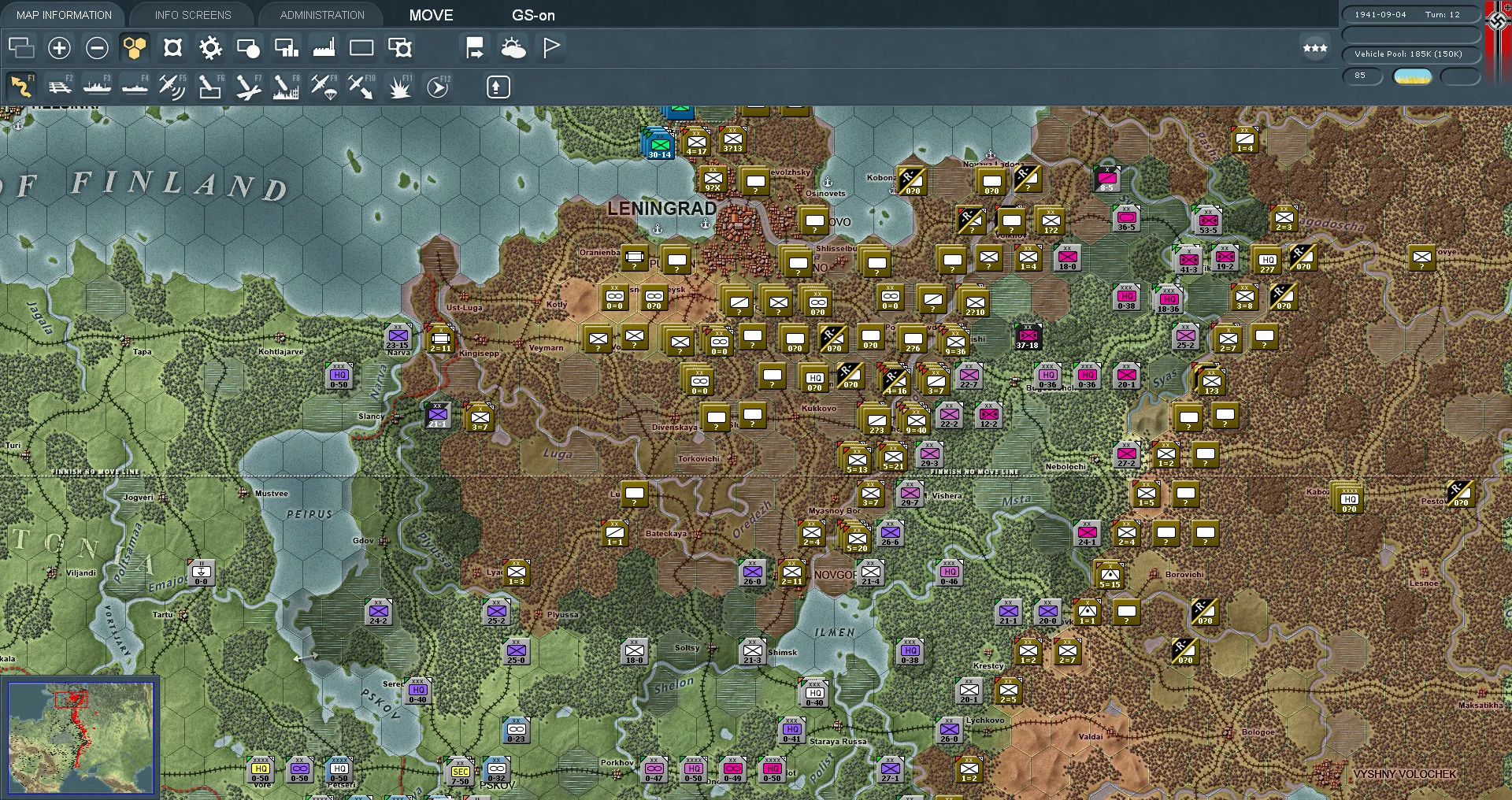Click the German flag banner

[x=1497, y=39]
